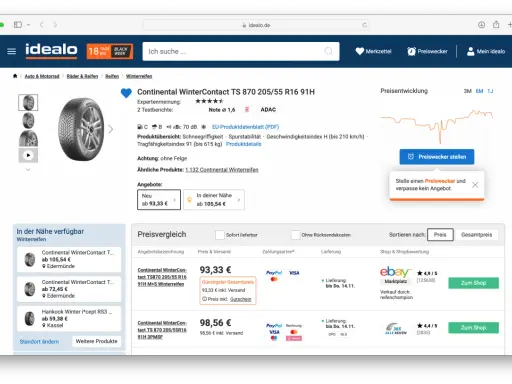Open Räder & Reifen breadcrumb
Screen dimensions: 512x384
click(82, 76)
